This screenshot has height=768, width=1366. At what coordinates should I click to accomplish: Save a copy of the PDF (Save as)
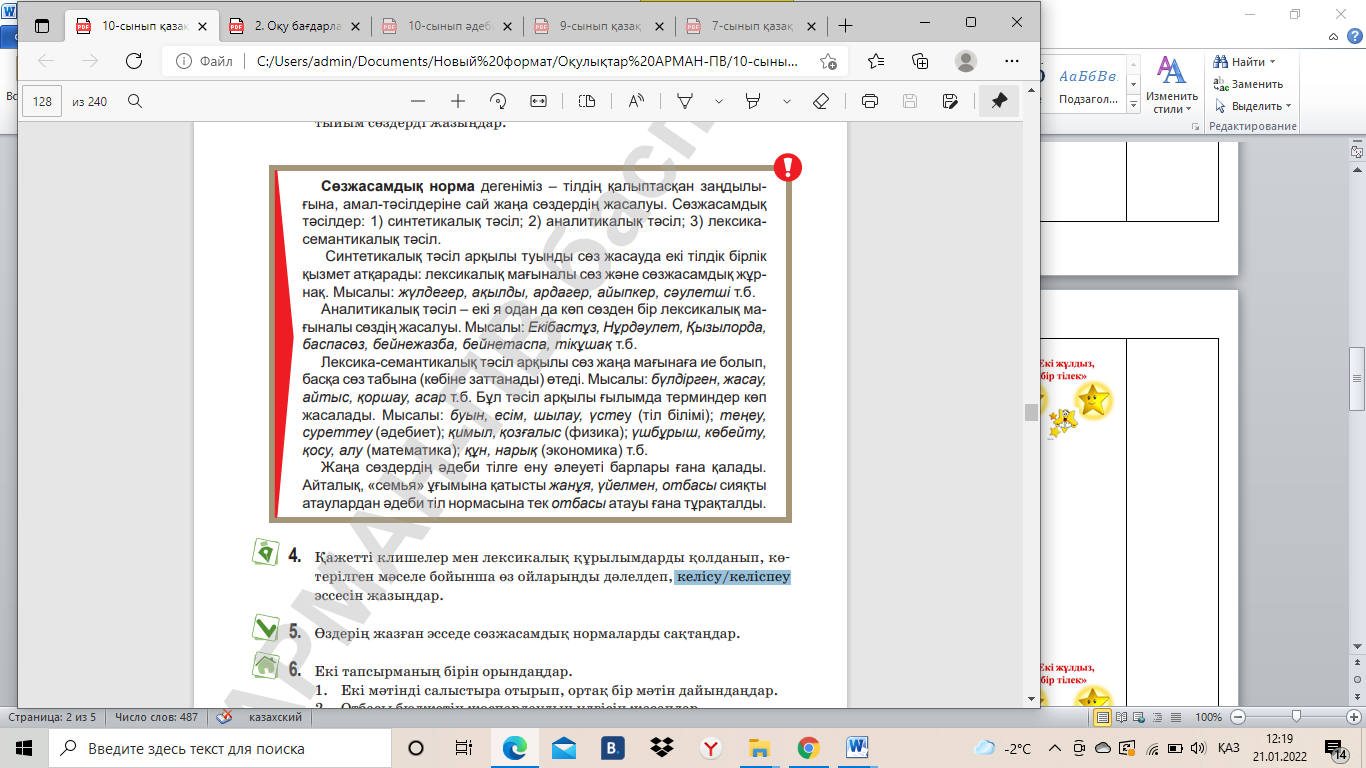(950, 101)
